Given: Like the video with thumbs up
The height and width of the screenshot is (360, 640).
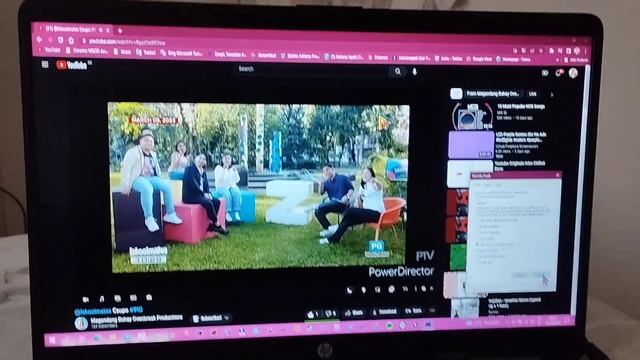Looking at the screenshot, I should (313, 314).
